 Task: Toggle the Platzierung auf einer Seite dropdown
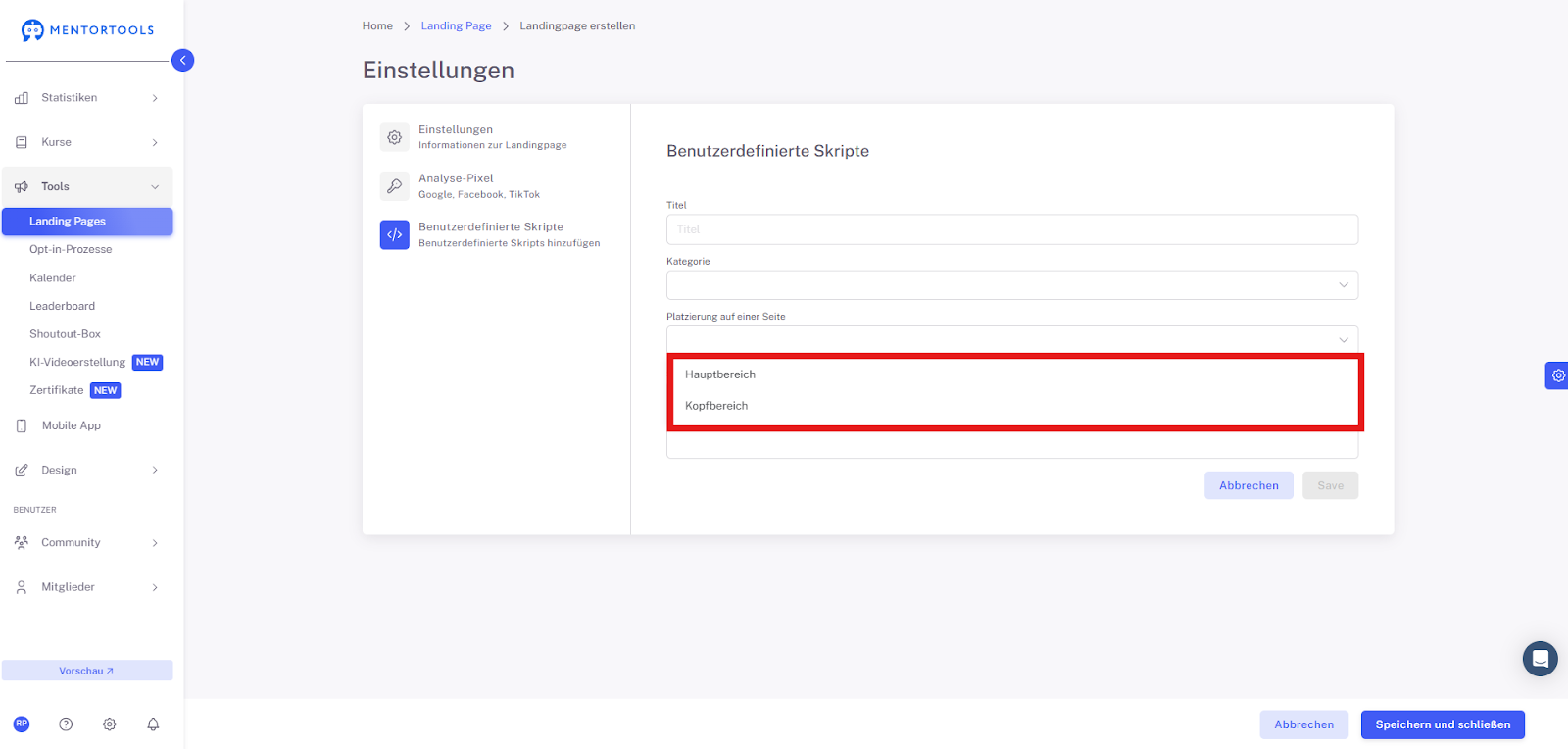point(1012,339)
